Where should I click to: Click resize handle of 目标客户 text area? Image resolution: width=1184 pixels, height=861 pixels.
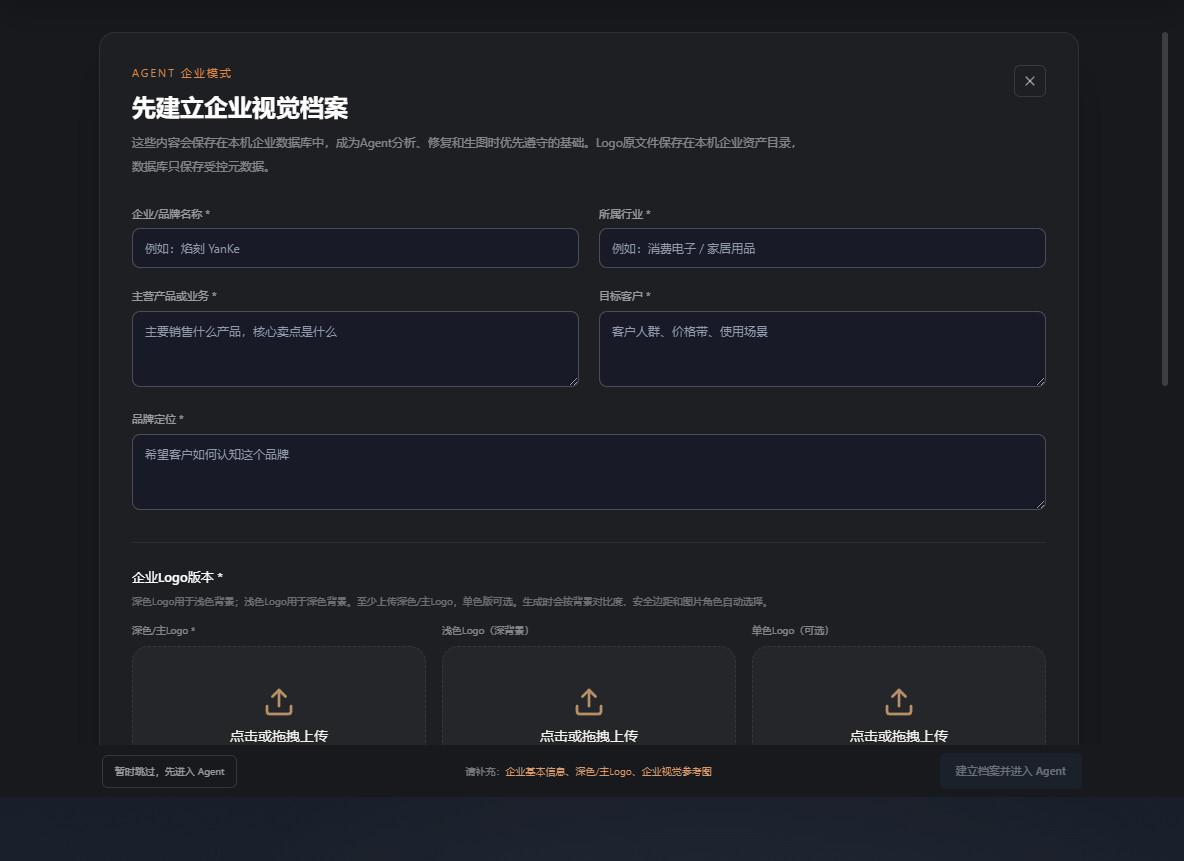click(1040, 381)
